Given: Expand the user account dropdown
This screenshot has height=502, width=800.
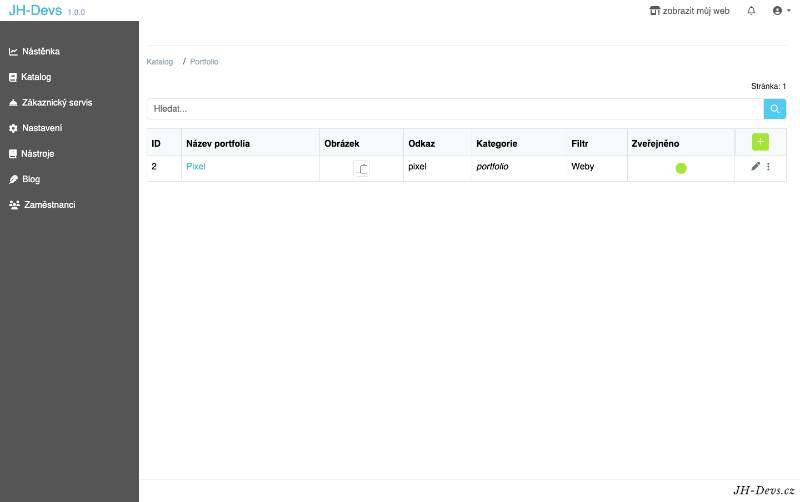Looking at the screenshot, I should (x=781, y=11).
